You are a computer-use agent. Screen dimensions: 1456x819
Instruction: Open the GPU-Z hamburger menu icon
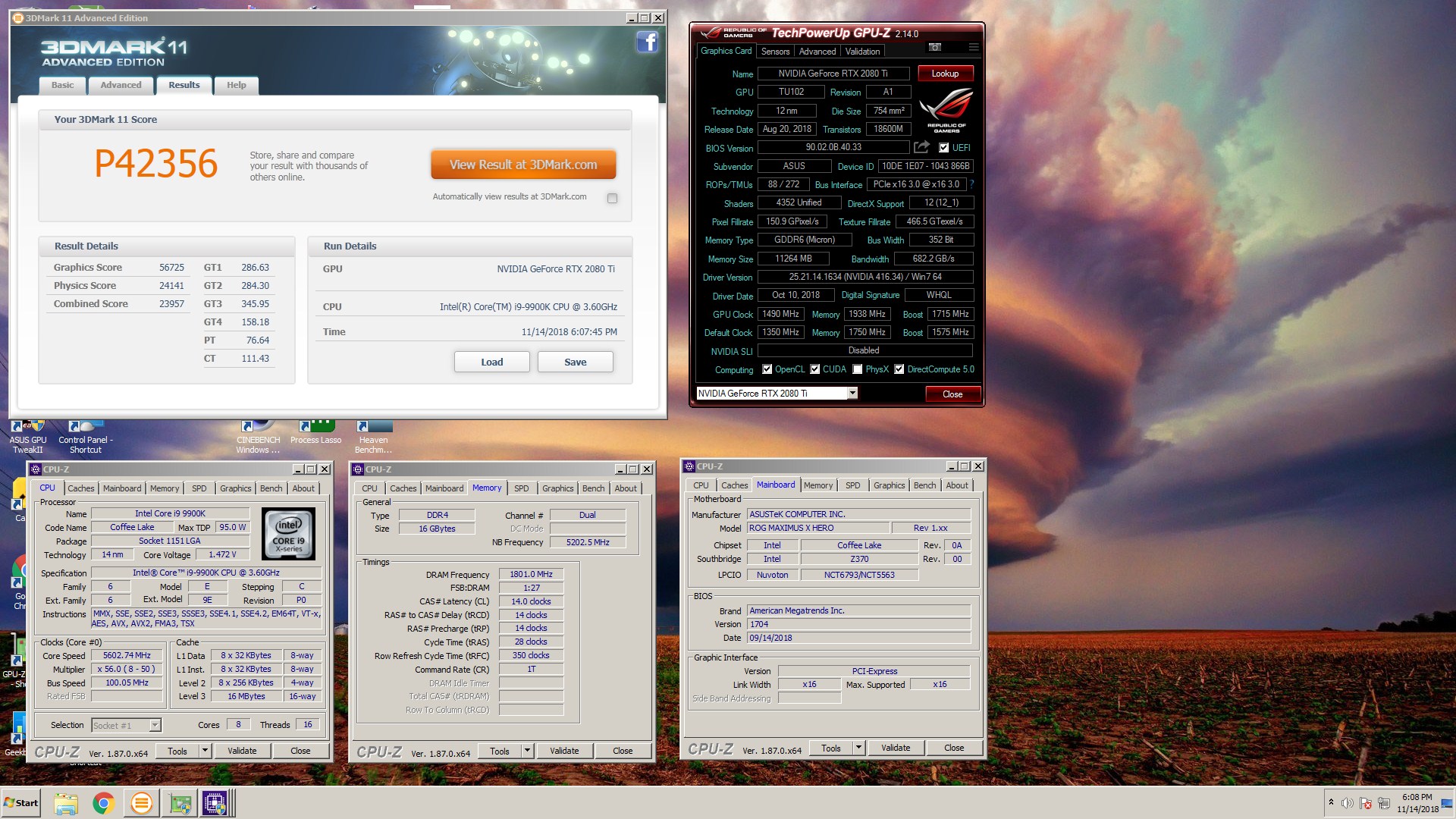point(974,47)
